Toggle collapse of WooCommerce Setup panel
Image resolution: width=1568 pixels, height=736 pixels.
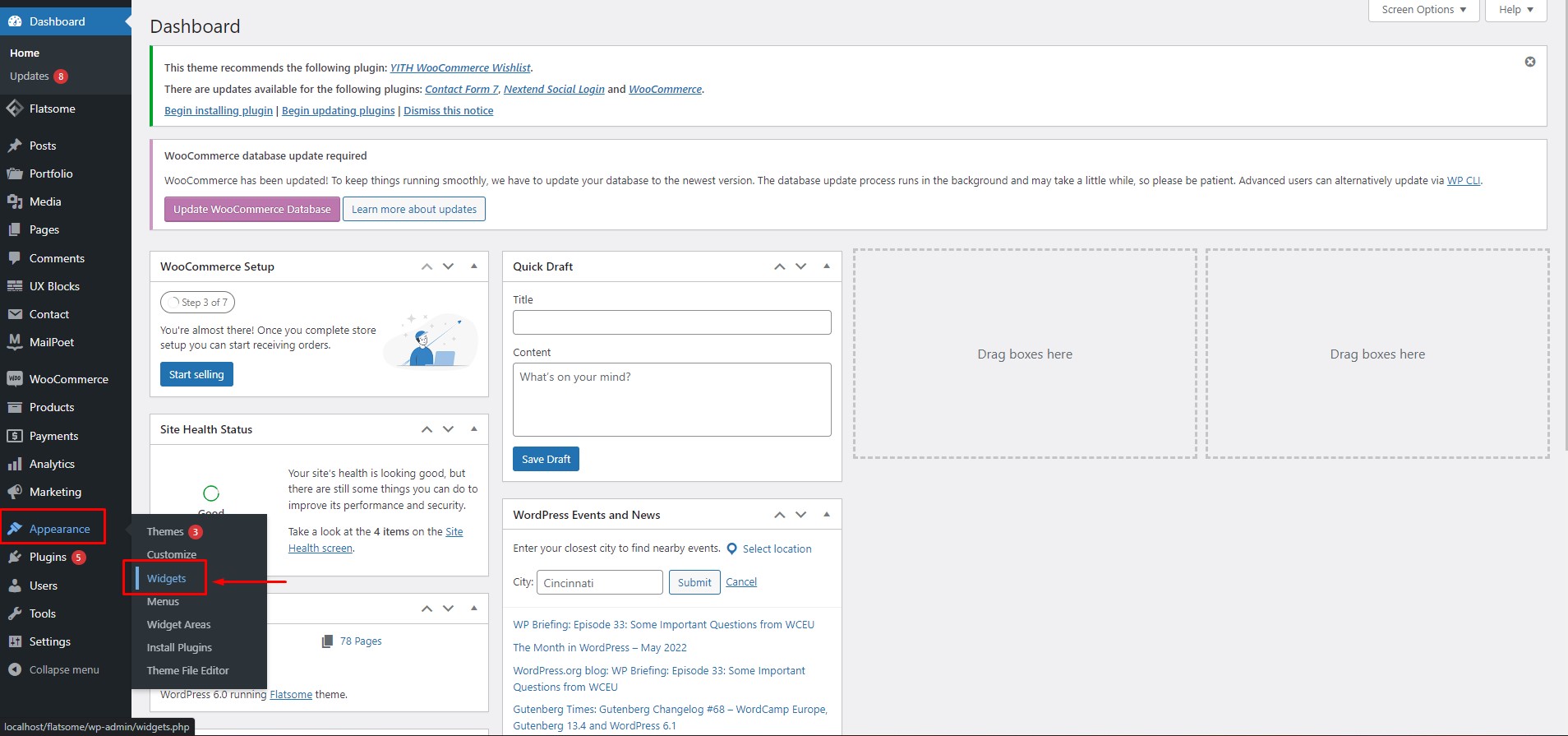pos(474,266)
